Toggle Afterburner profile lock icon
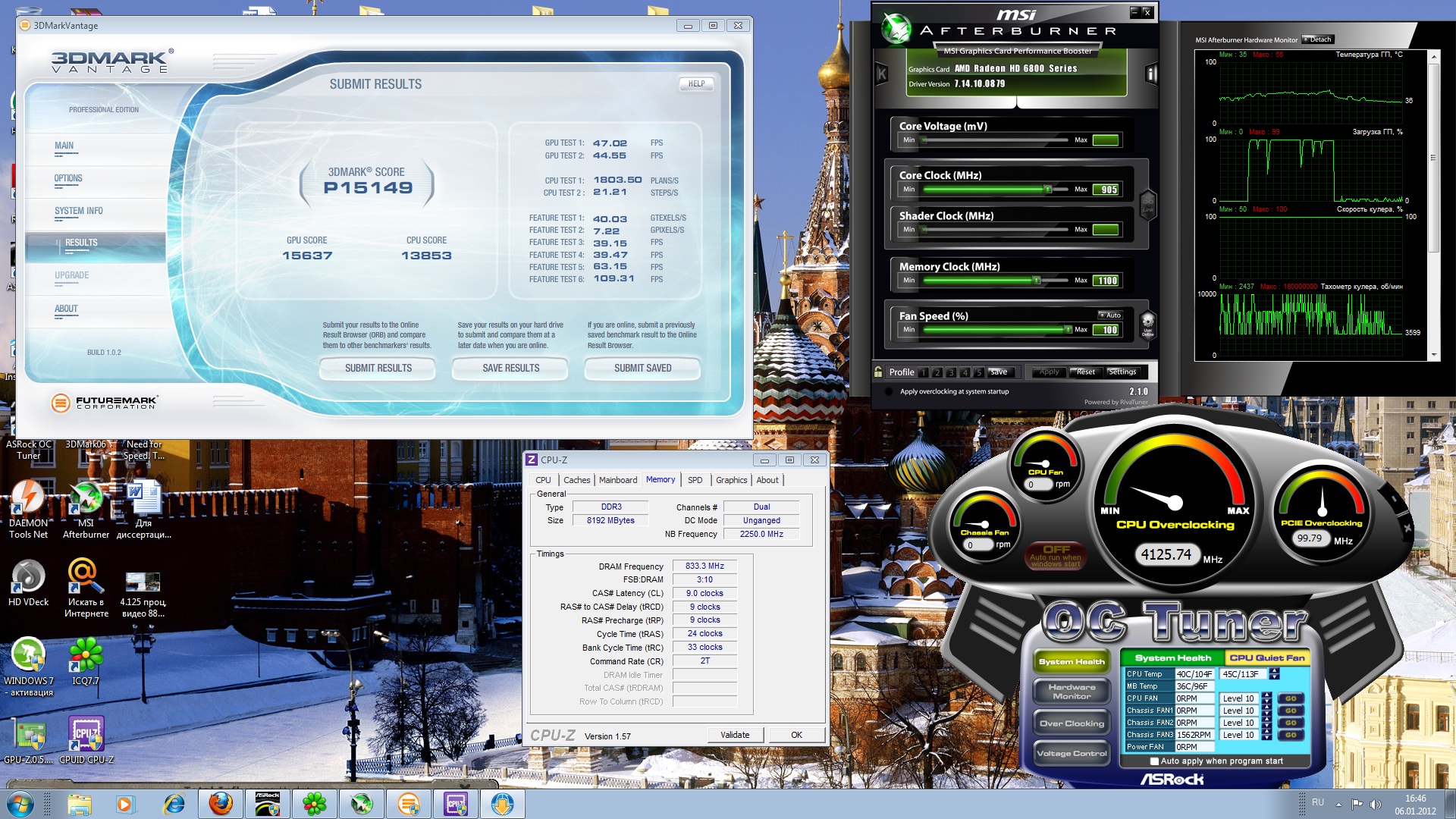 click(x=878, y=372)
